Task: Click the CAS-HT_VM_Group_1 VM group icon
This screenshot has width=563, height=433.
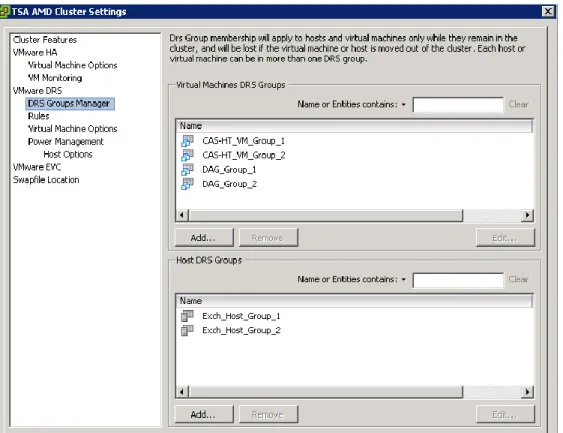Action: (x=187, y=141)
